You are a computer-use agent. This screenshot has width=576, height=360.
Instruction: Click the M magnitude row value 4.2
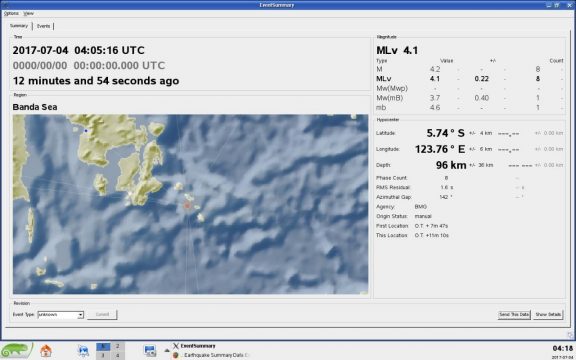click(x=435, y=69)
